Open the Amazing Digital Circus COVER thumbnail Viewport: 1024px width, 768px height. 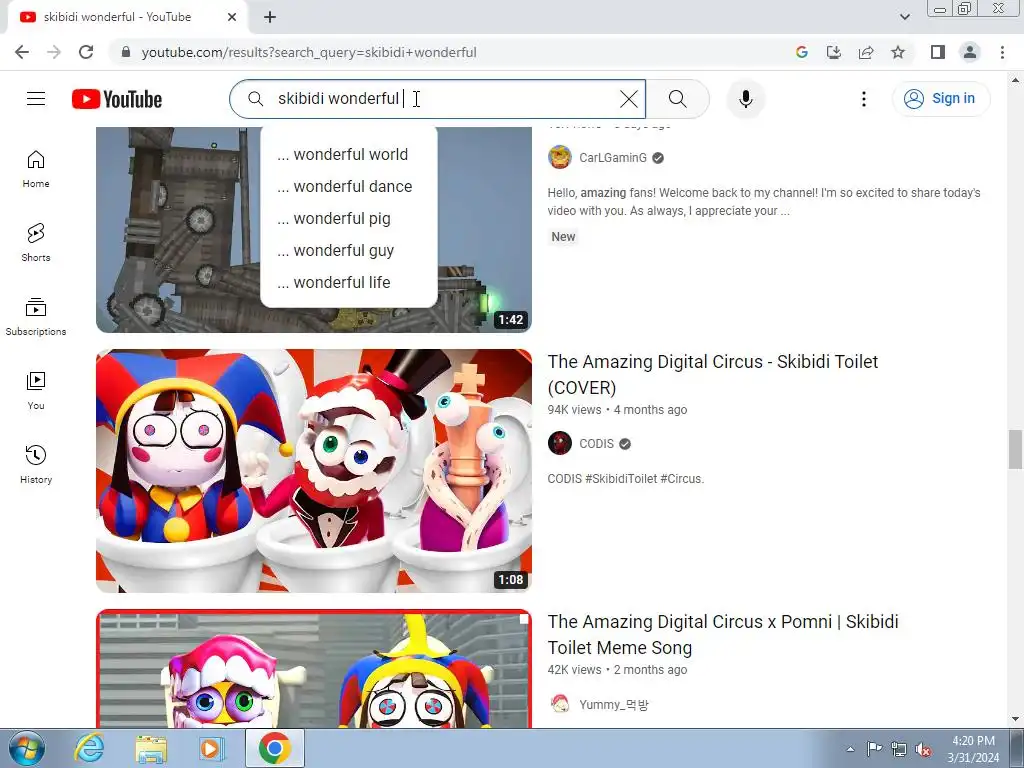[313, 470]
